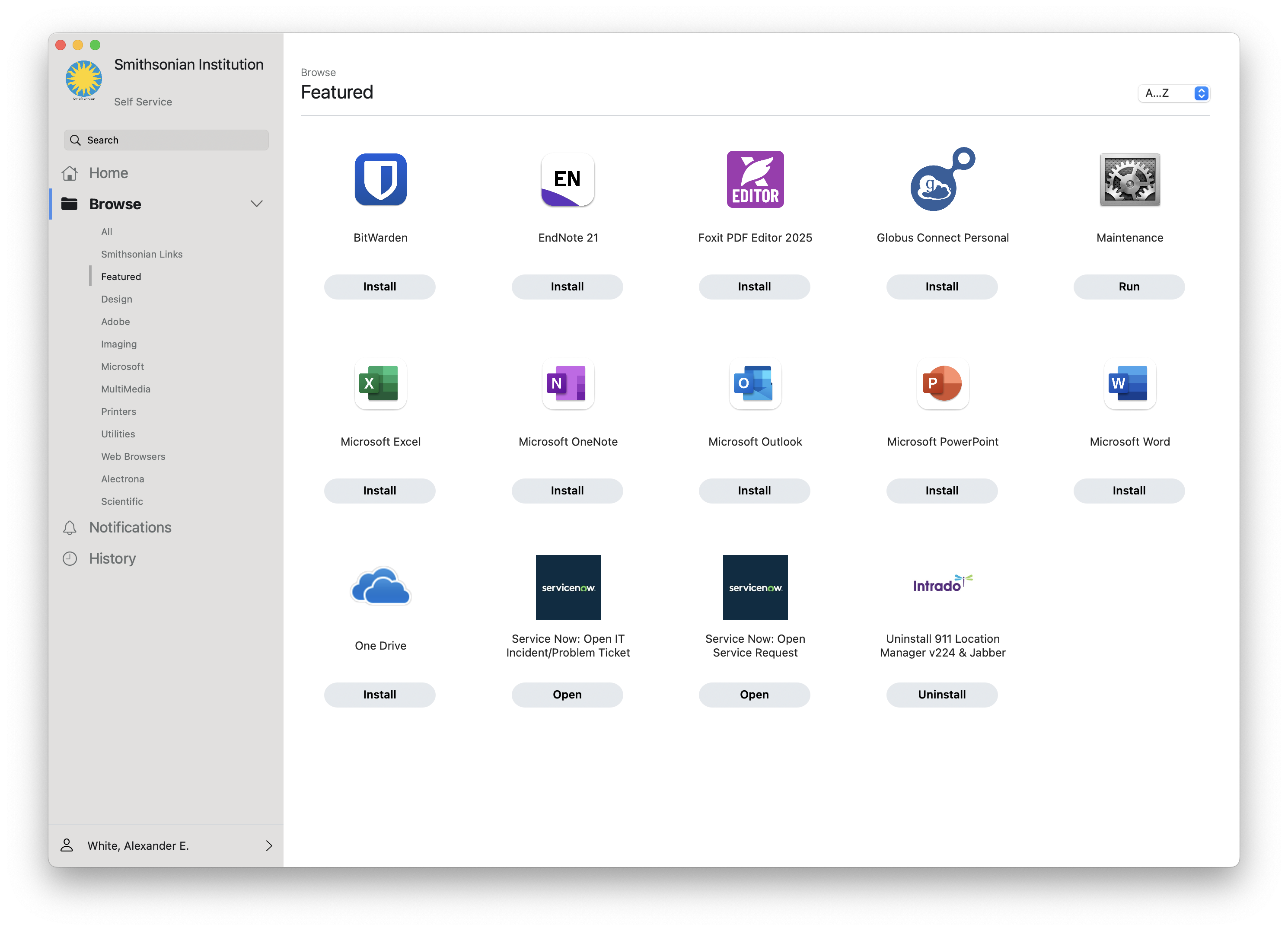The width and height of the screenshot is (1288, 931).
Task: Click the One Drive cloud icon
Action: pyautogui.click(x=380, y=587)
